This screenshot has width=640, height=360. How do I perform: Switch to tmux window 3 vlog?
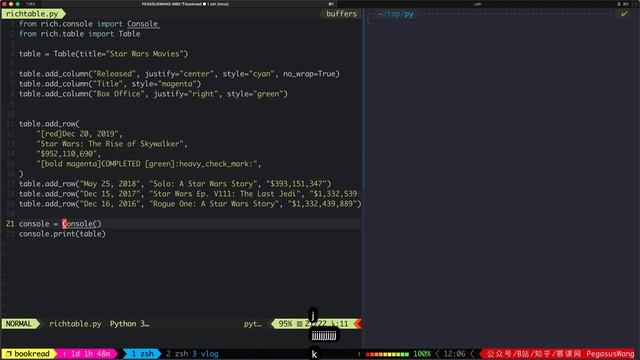point(205,354)
